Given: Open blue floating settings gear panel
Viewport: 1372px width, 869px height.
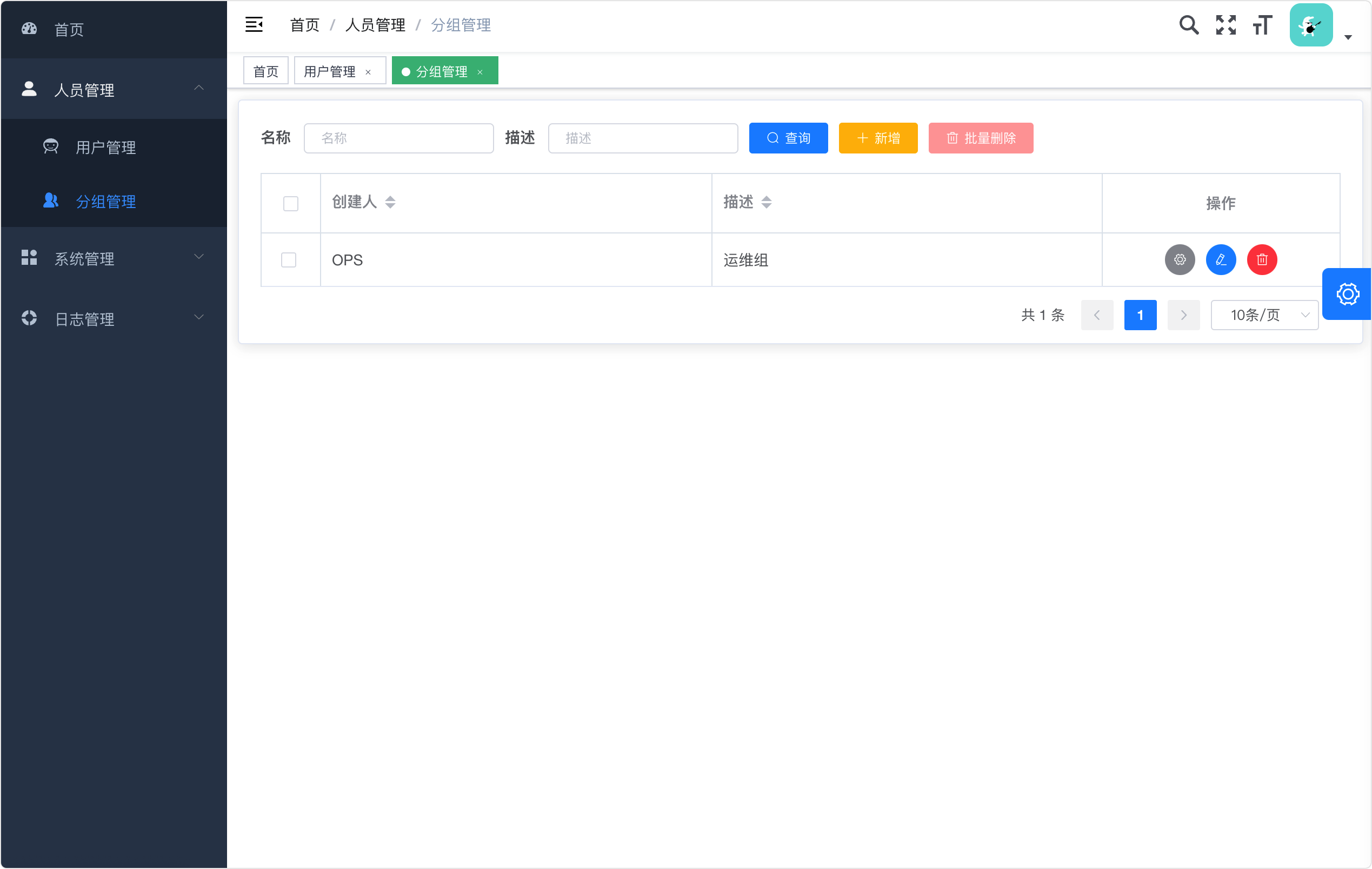Looking at the screenshot, I should [1347, 294].
